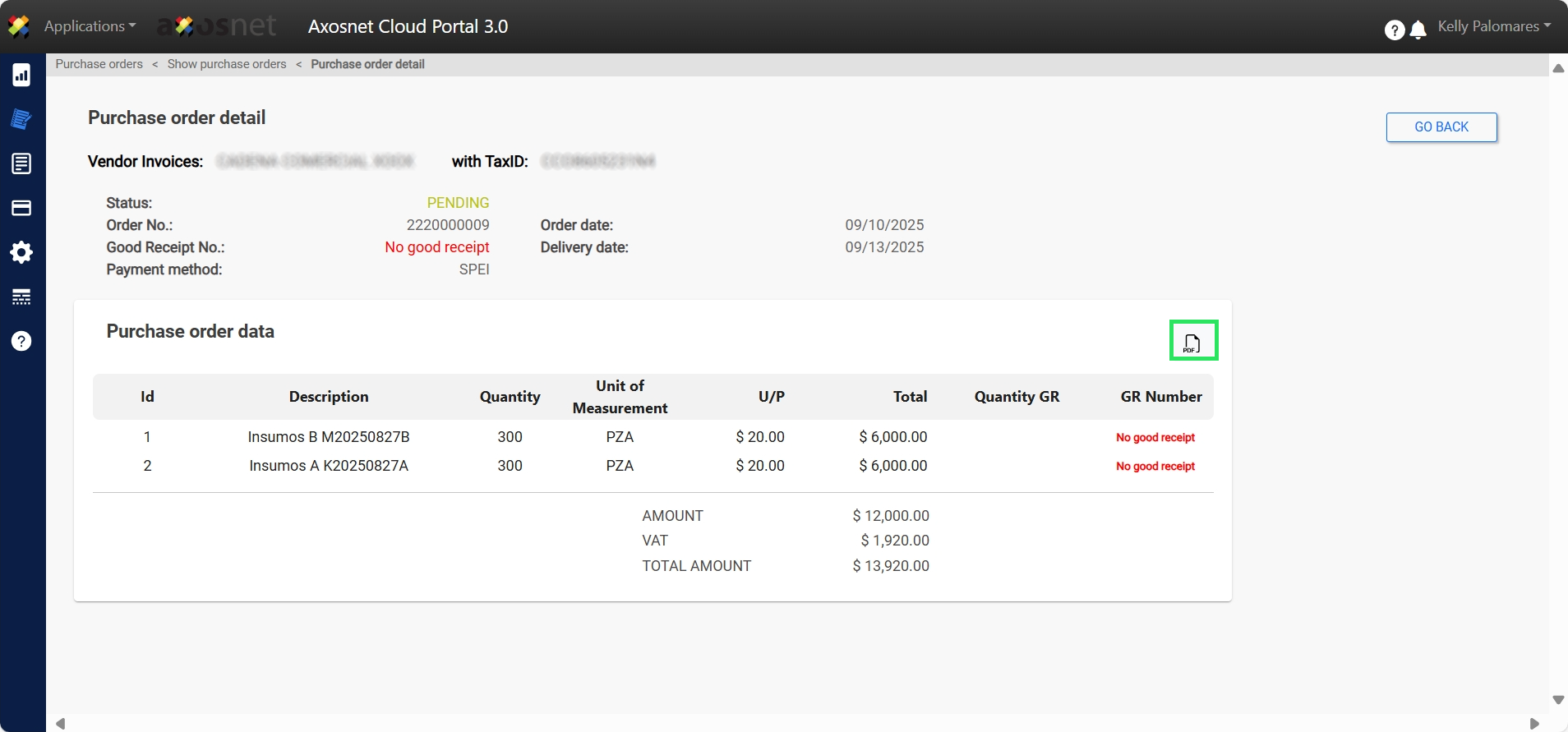Go to Show purchase orders breadcrumb
1568x732 pixels.
click(227, 64)
